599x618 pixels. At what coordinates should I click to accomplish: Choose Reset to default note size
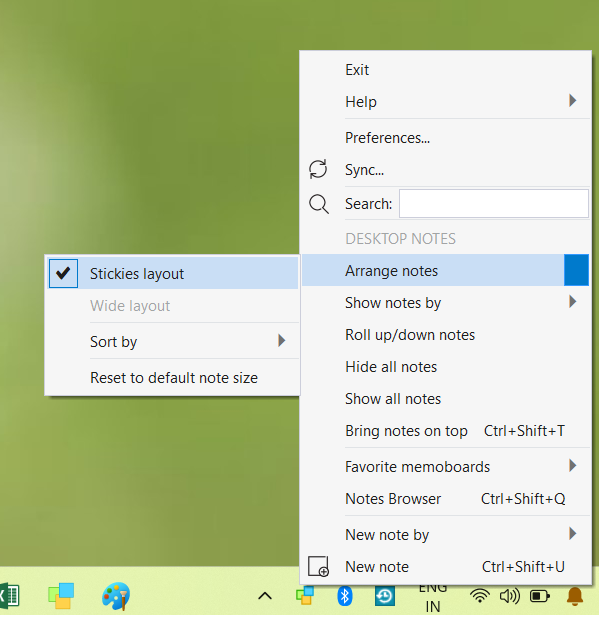point(173,378)
